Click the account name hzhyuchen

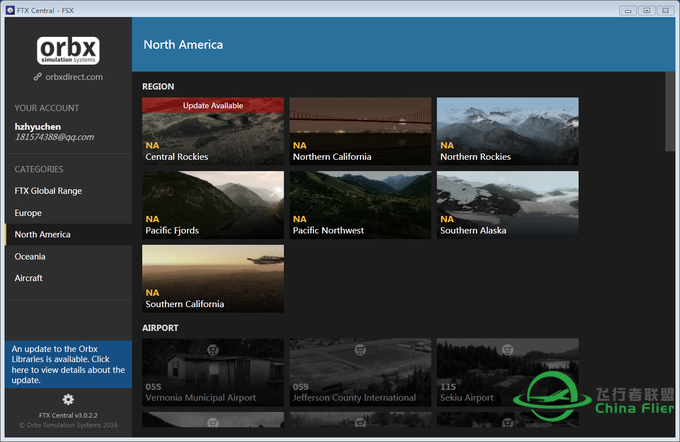38,127
